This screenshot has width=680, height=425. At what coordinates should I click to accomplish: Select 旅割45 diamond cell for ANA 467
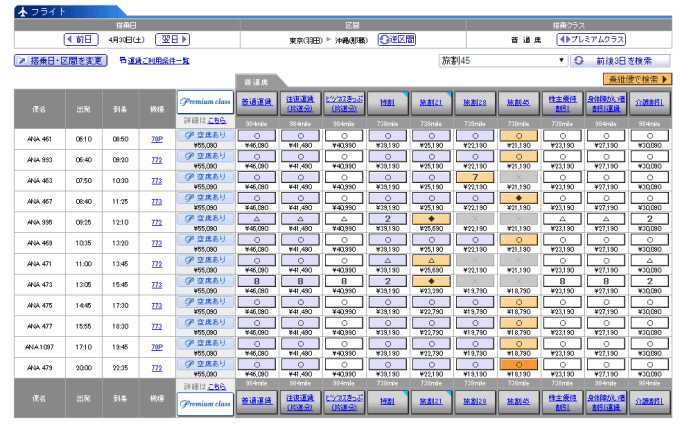[519, 198]
